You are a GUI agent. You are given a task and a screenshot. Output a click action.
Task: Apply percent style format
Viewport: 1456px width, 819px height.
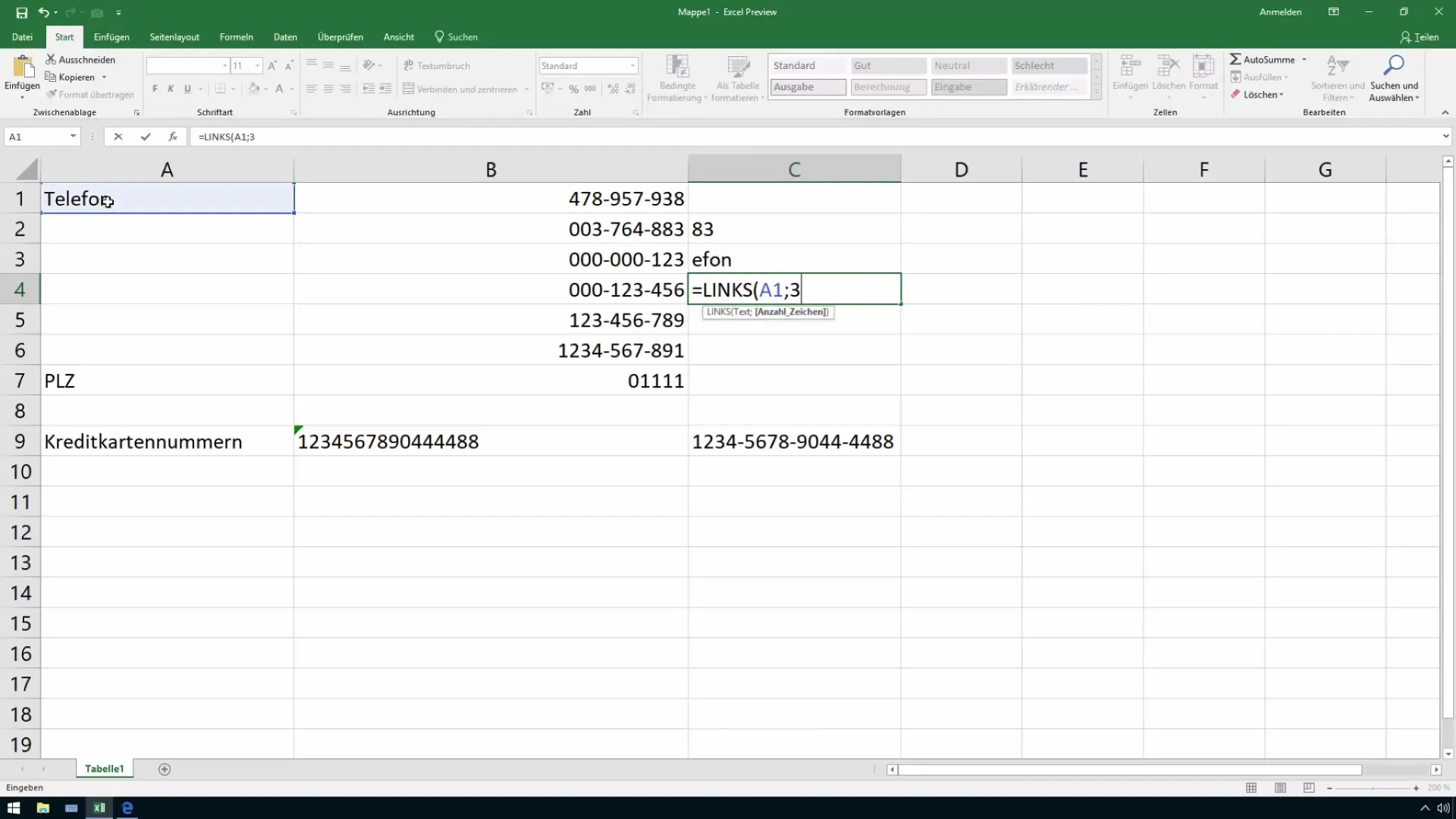pyautogui.click(x=574, y=89)
